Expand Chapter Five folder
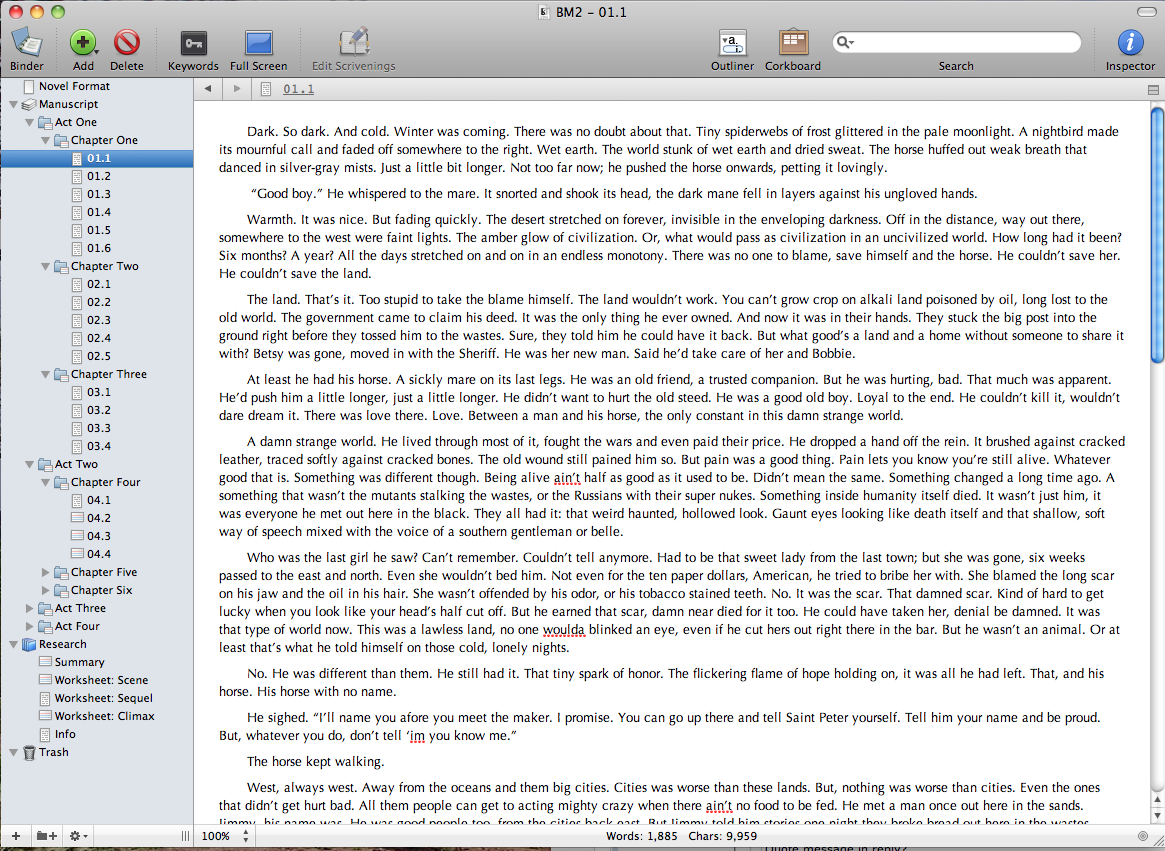This screenshot has width=1165, height=851. (45, 572)
